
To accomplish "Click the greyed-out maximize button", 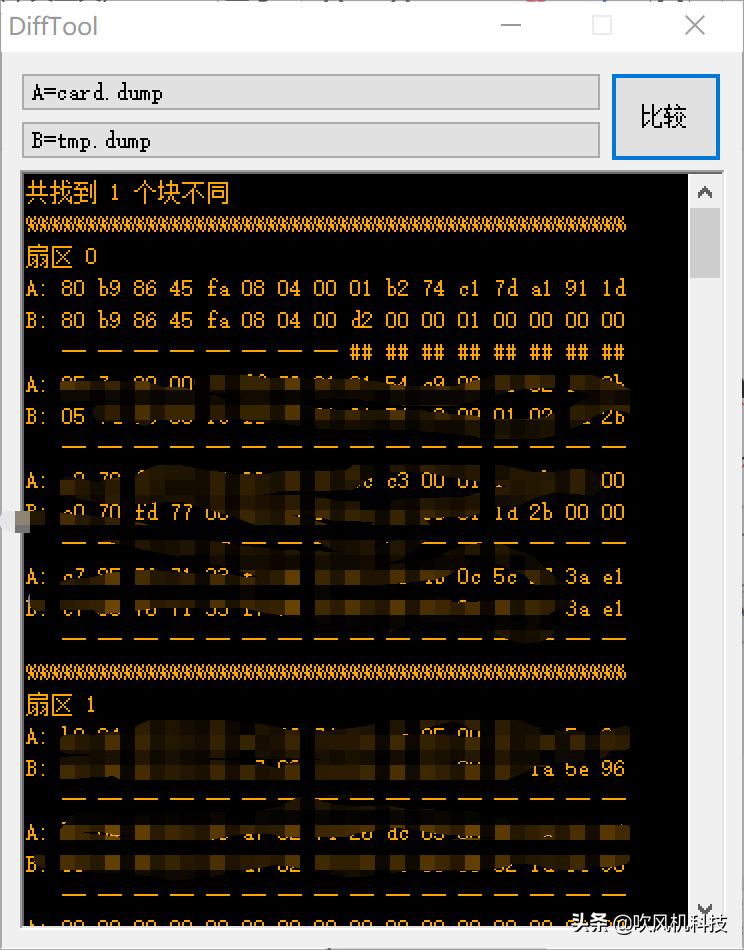I will pos(602,26).
